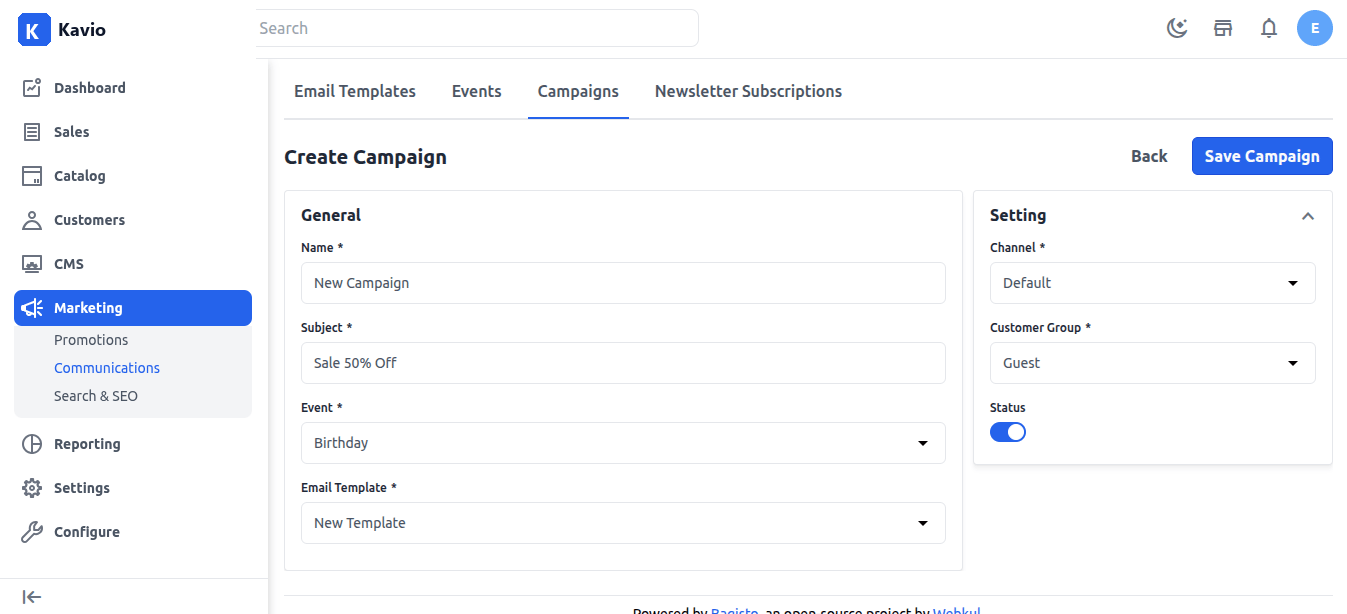Click the Reporting pie chart icon
Viewport: 1347px width, 614px height.
[32, 444]
